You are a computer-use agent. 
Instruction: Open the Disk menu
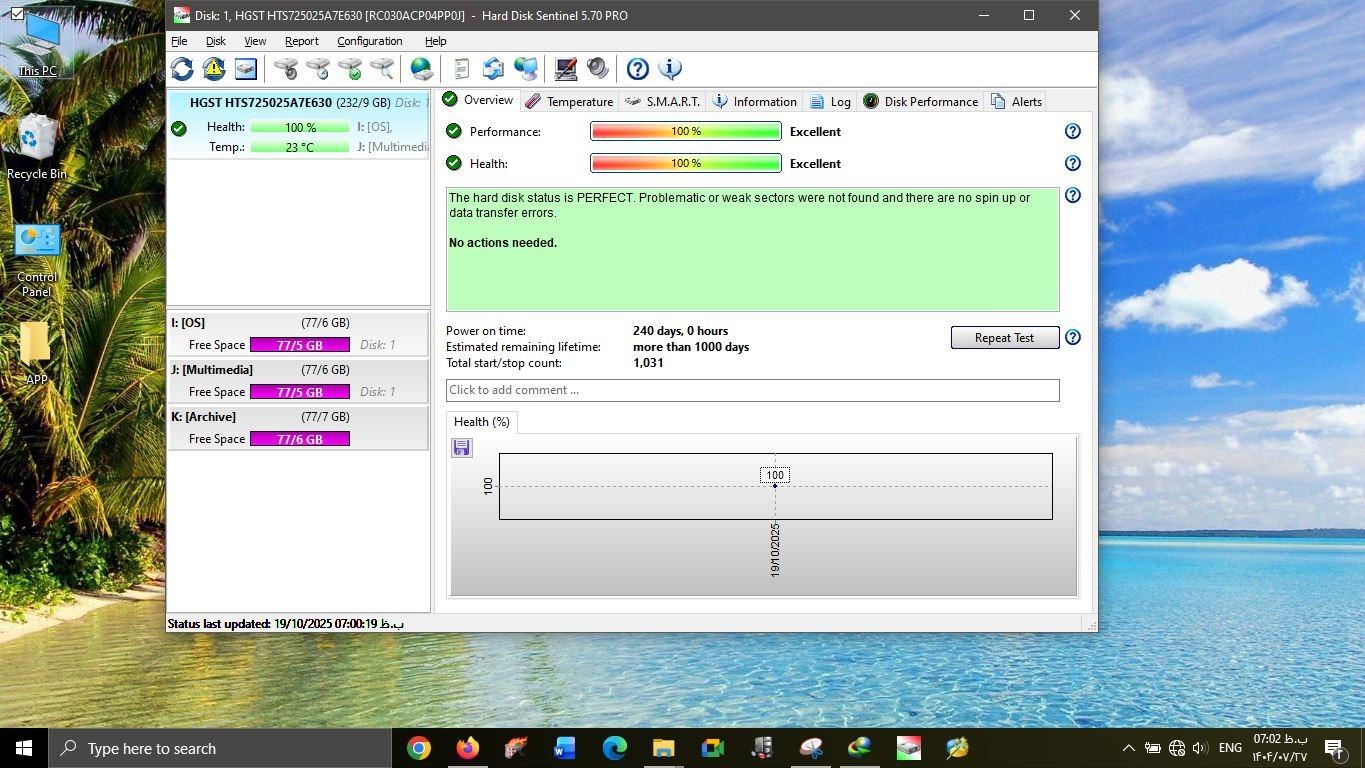point(215,41)
